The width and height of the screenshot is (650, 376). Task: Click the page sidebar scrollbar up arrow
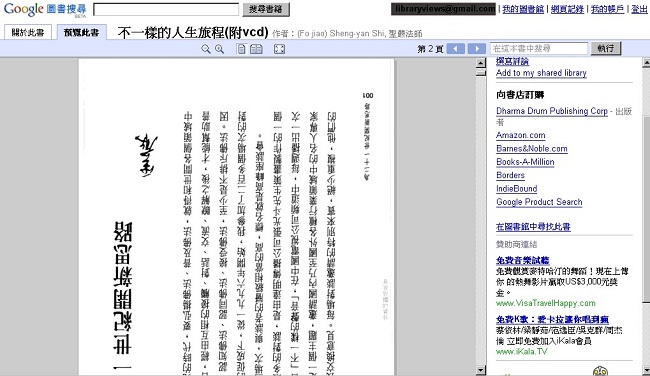[646, 63]
